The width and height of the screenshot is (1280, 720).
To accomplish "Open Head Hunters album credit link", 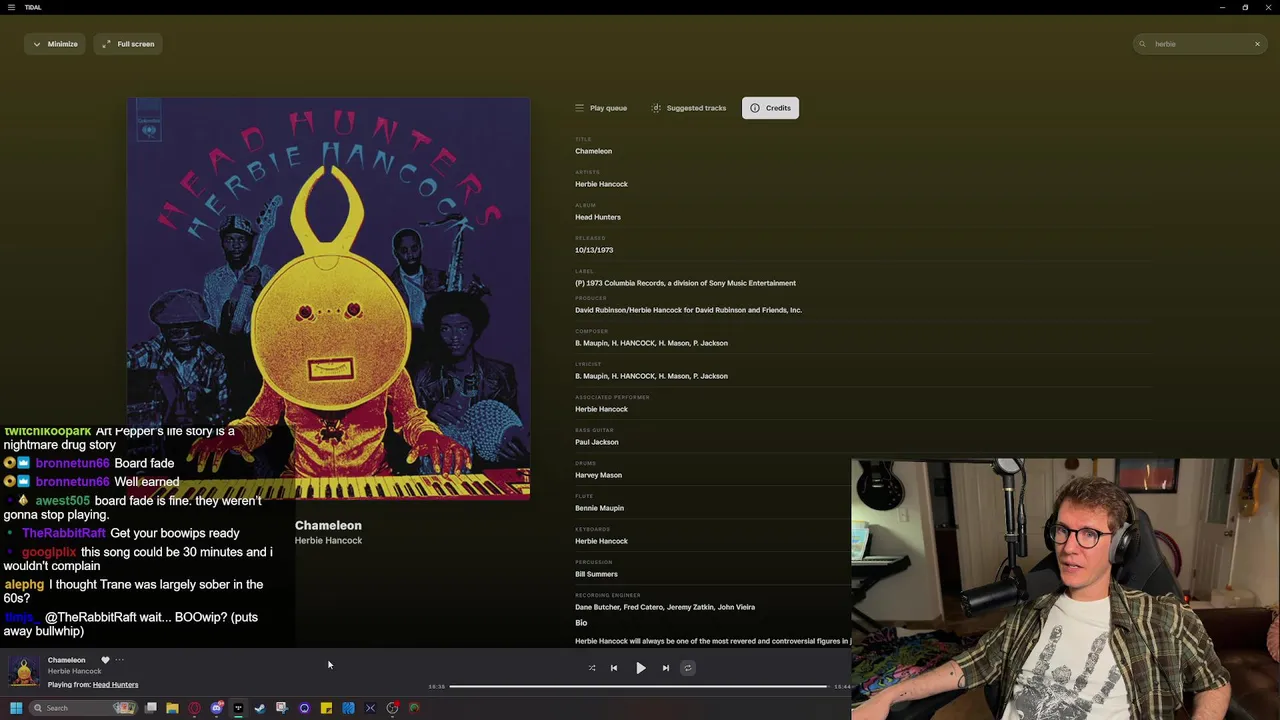I will pos(598,217).
